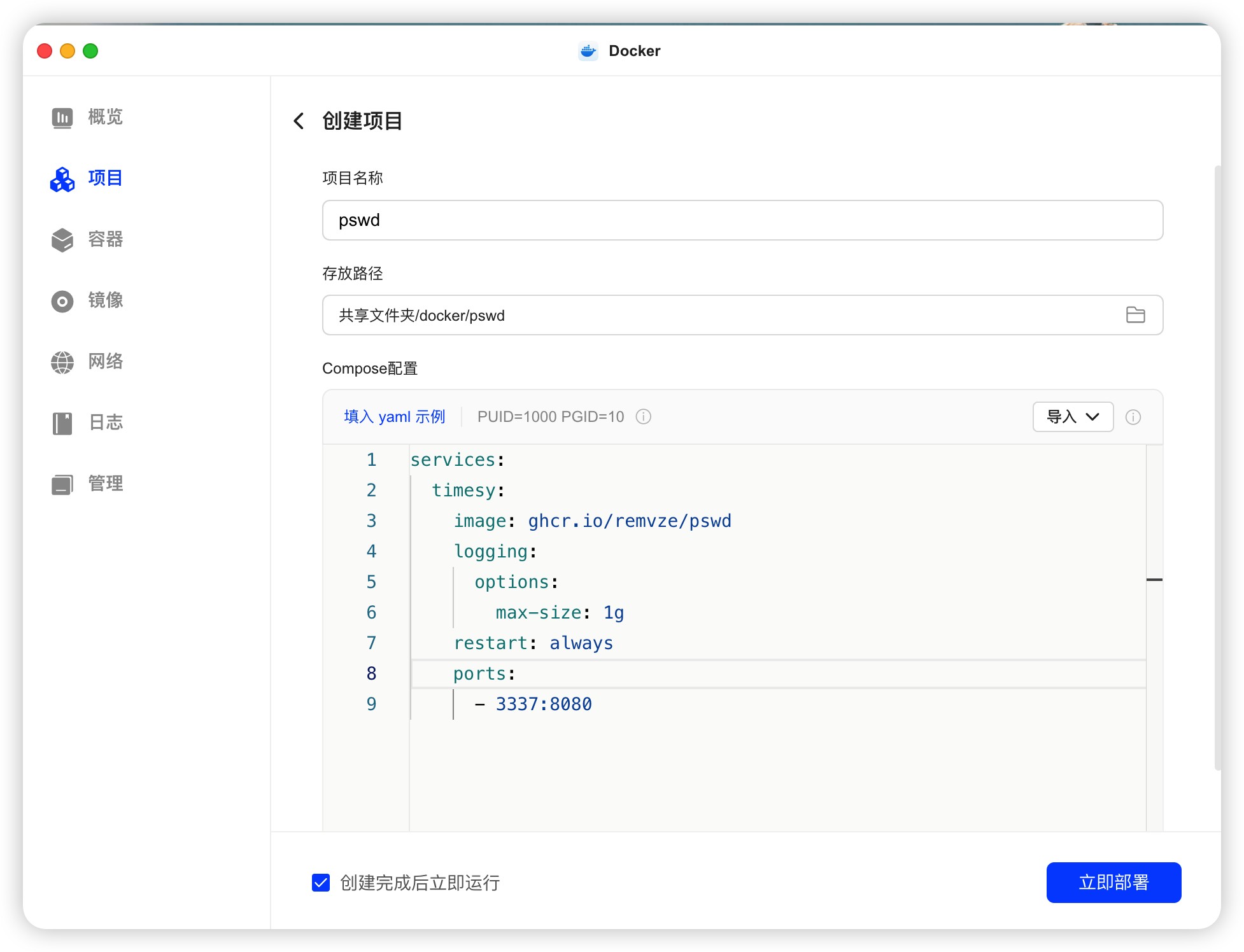Image resolution: width=1244 pixels, height=952 pixels.
Task: Select the 网络 sidebar menu label
Action: (106, 362)
